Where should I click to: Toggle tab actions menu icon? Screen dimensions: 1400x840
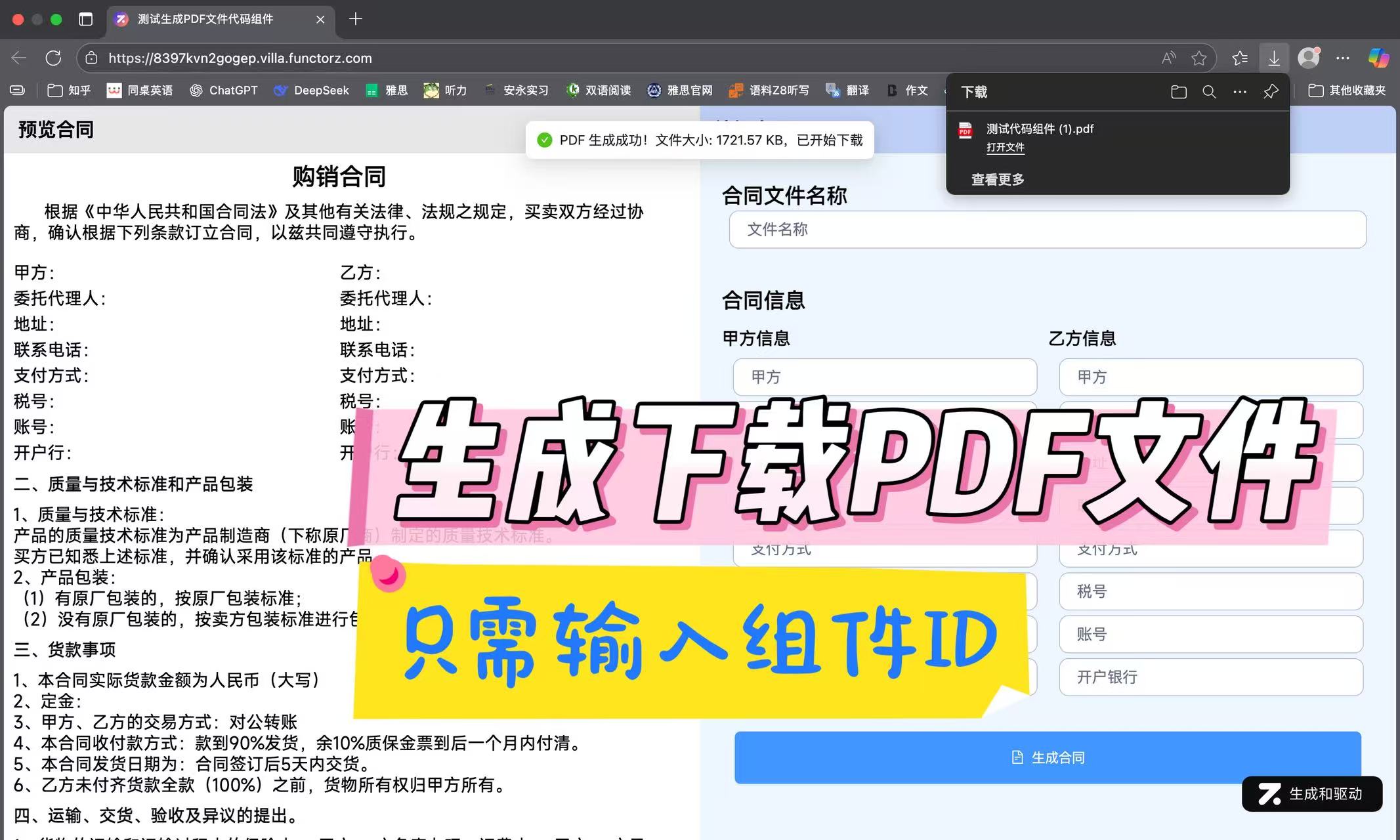click(85, 19)
